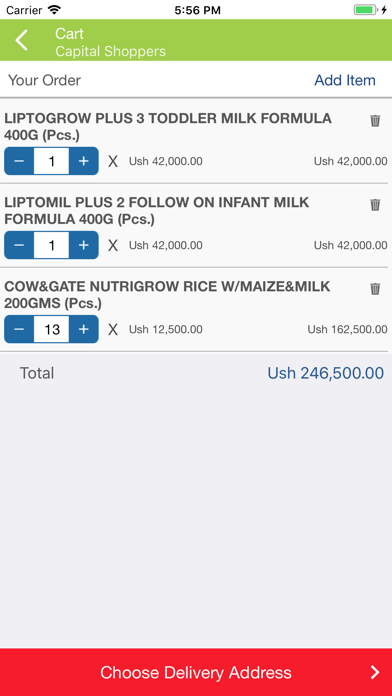Select Liptomil Plus 2 Follow On title

[x=157, y=211]
